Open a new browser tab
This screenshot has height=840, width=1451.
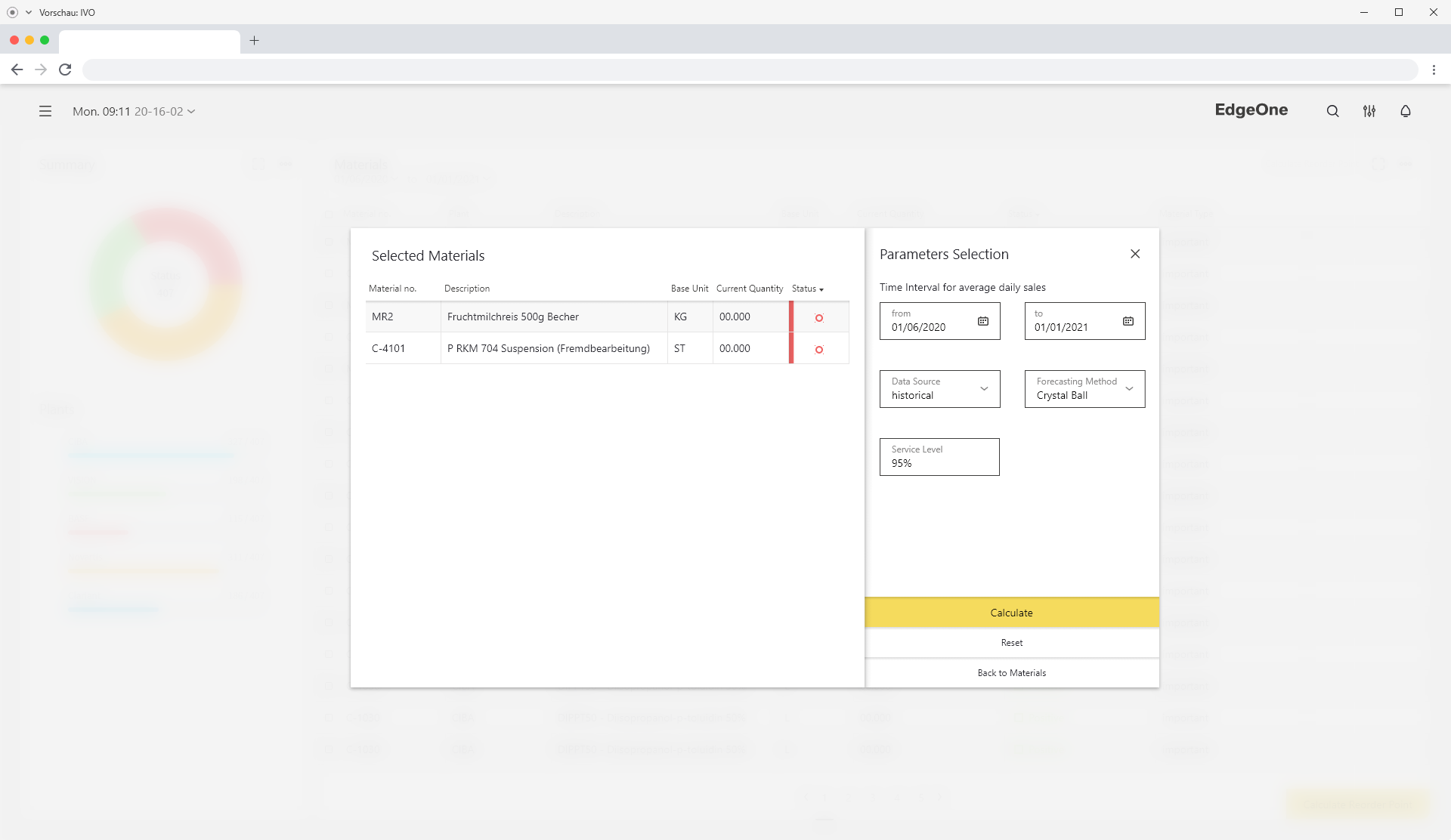click(254, 41)
